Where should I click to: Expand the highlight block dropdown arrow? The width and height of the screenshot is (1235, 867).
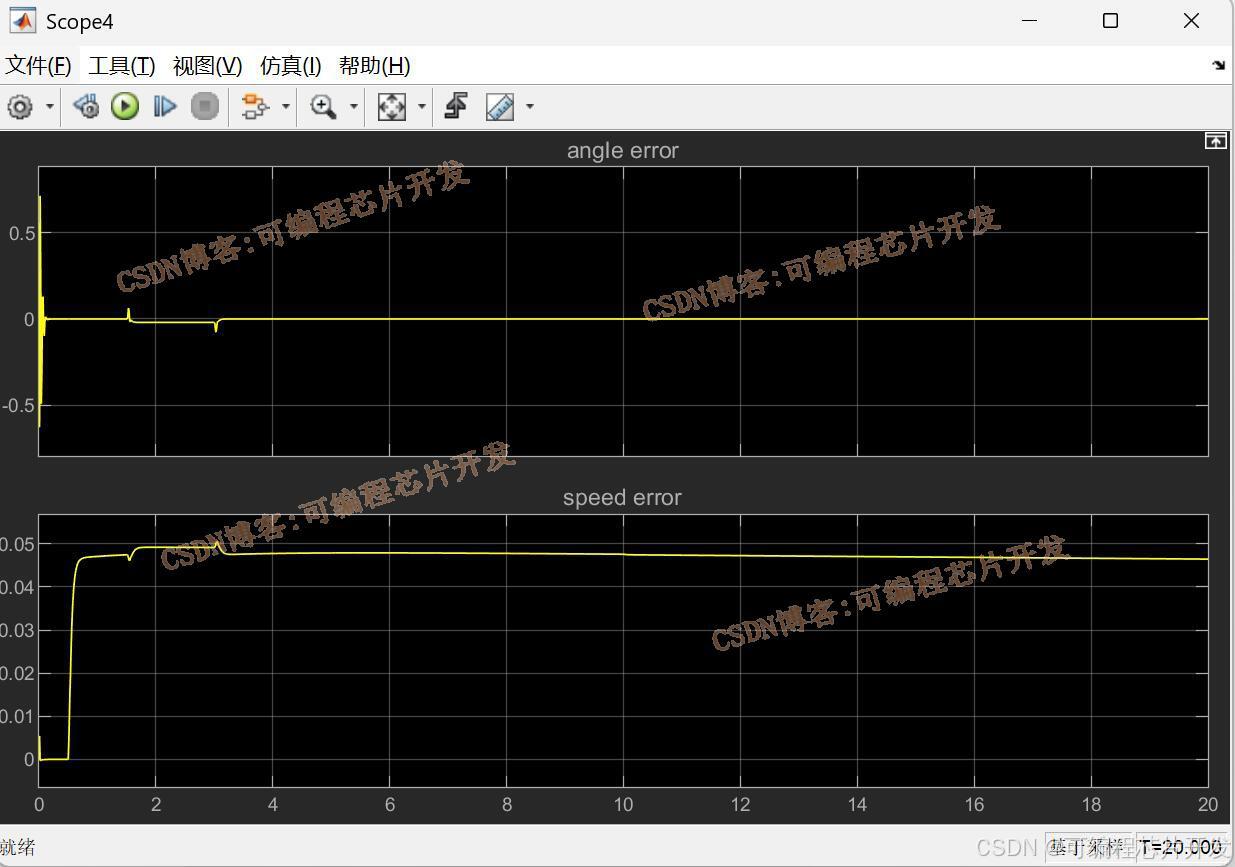[286, 107]
